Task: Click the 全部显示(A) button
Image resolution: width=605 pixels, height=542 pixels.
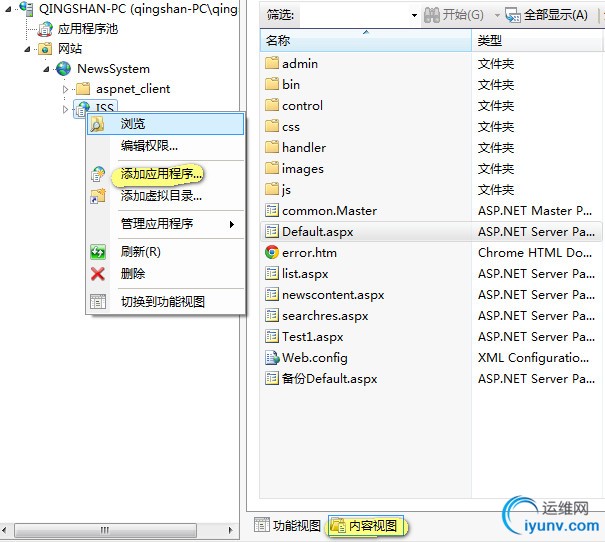Action: pos(546,15)
